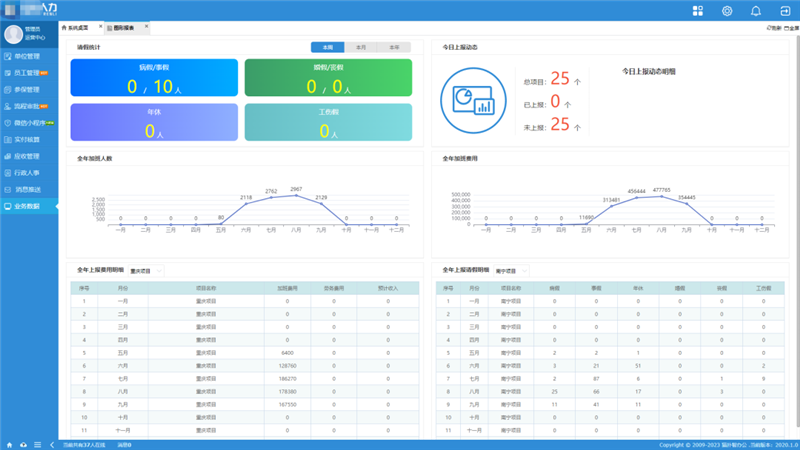
Task: Click the blue 病假/事假 statistics card
Action: (x=154, y=78)
